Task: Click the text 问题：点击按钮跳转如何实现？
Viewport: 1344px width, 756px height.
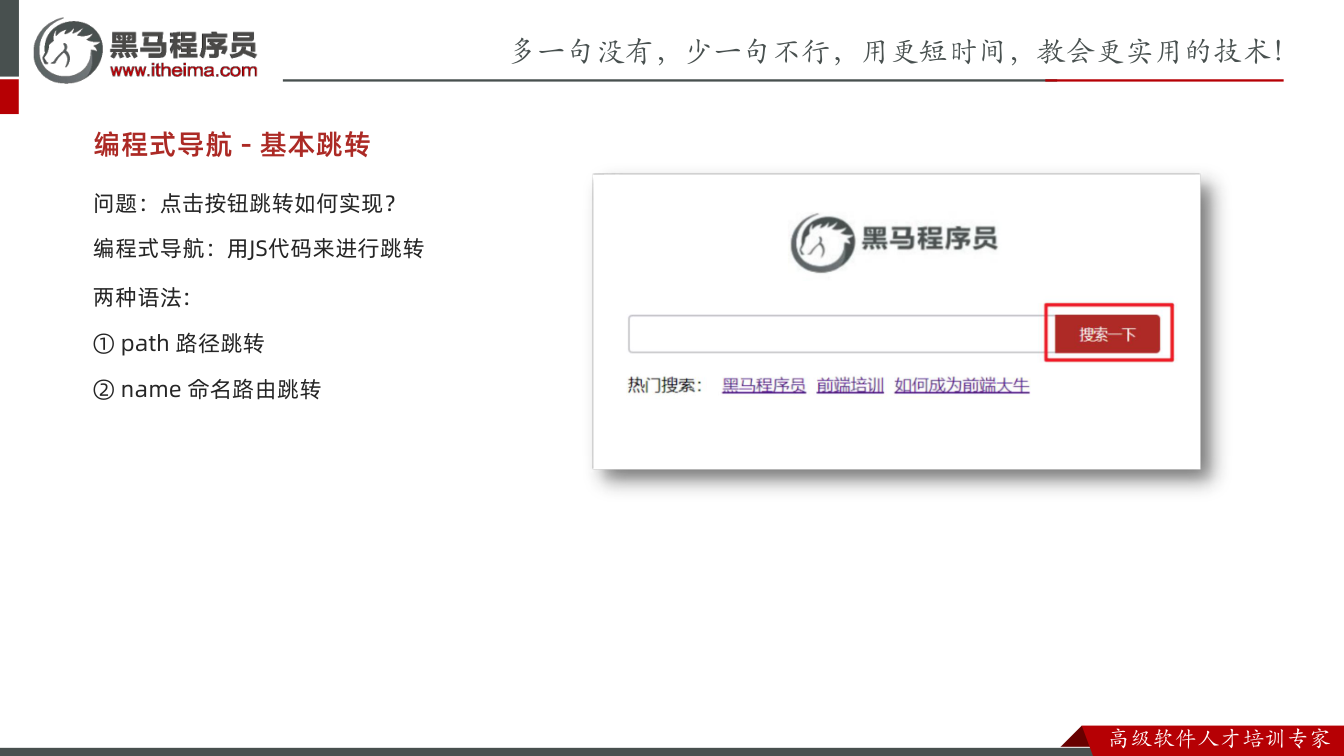Action: pos(246,203)
